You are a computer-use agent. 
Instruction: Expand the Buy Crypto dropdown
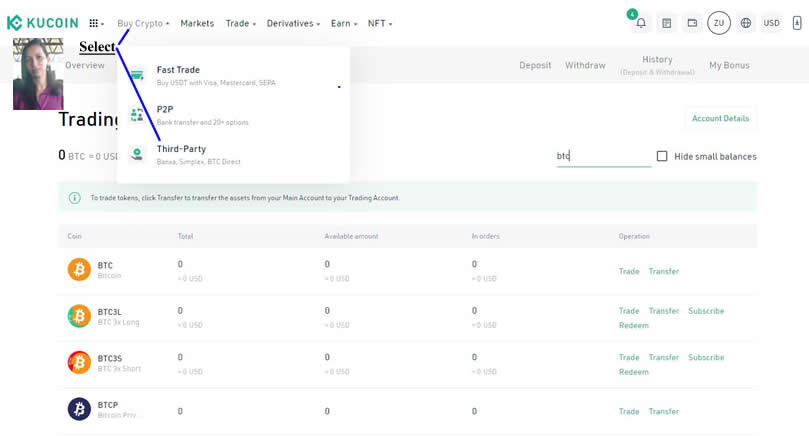coord(143,23)
